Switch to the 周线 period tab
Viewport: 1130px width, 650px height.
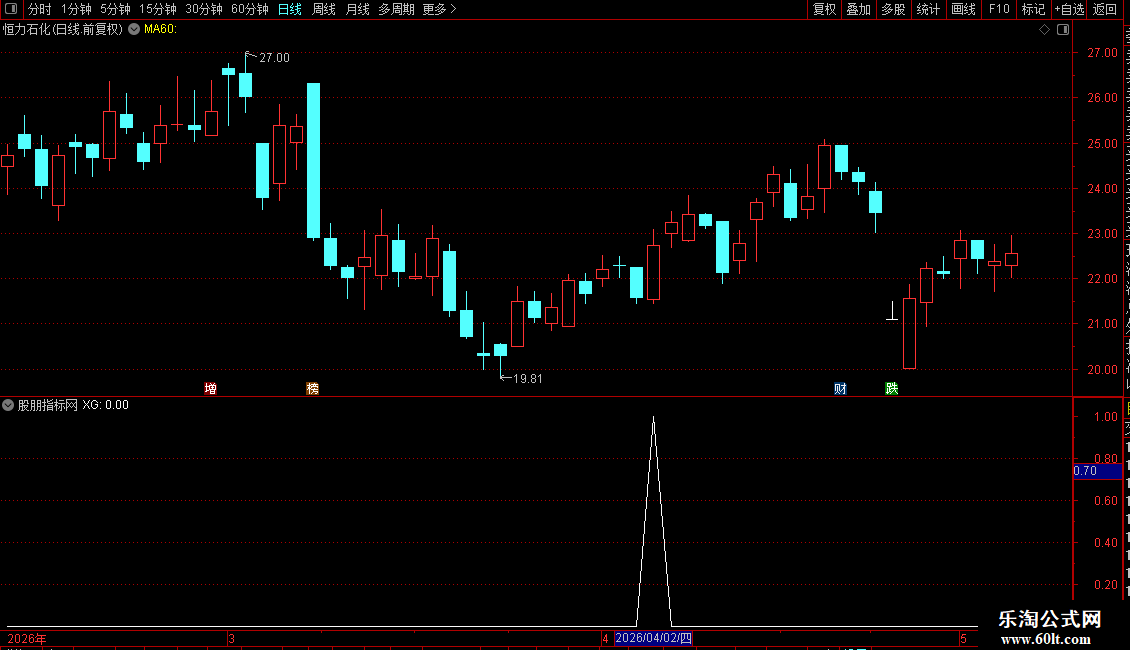click(324, 9)
